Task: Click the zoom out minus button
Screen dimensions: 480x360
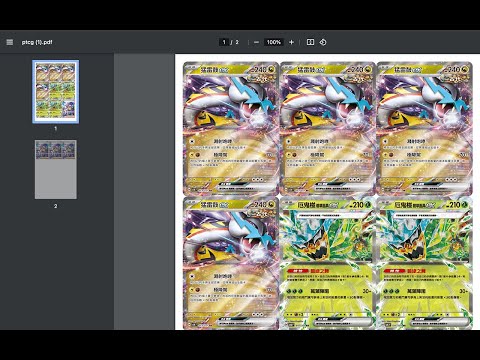Action: point(256,42)
